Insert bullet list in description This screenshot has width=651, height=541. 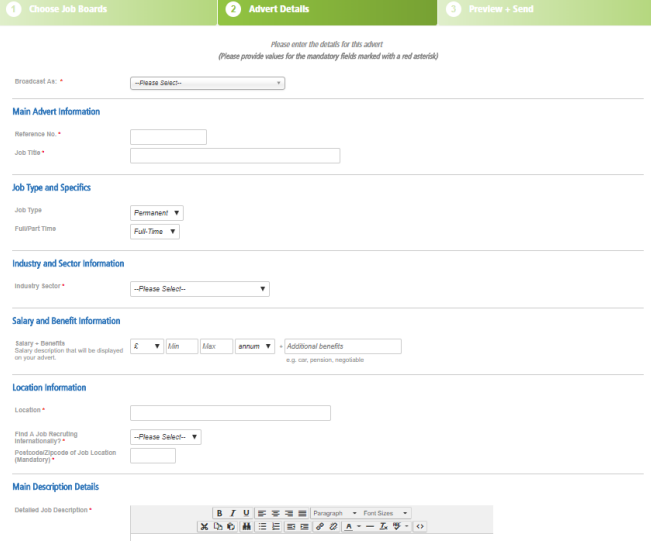pyautogui.click(x=262, y=526)
